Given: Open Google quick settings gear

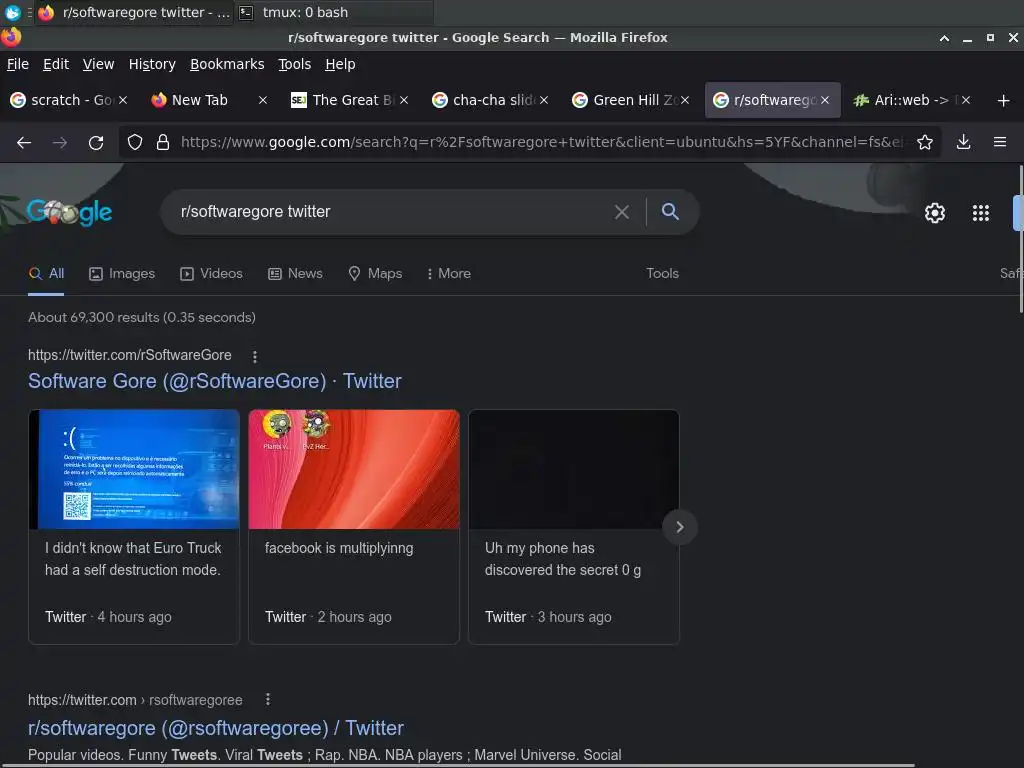Looking at the screenshot, I should [935, 213].
